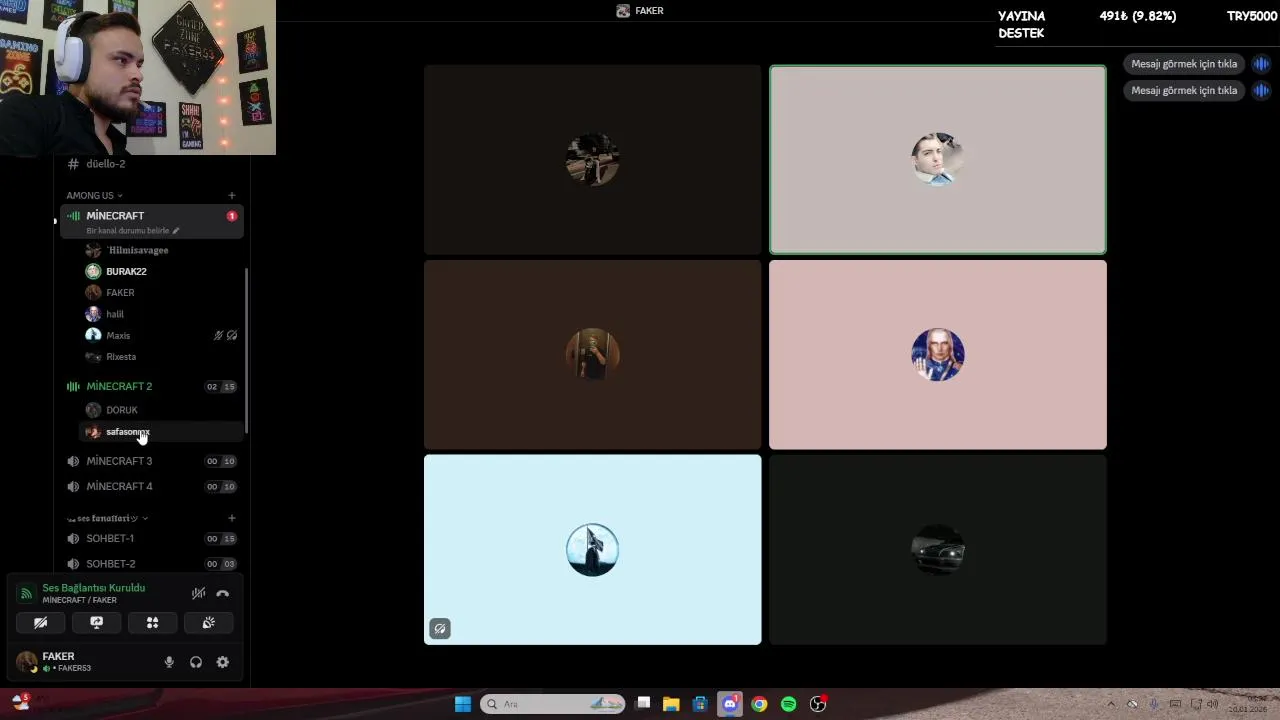
Task: Click the second blue audio wave icon
Action: (x=1262, y=90)
